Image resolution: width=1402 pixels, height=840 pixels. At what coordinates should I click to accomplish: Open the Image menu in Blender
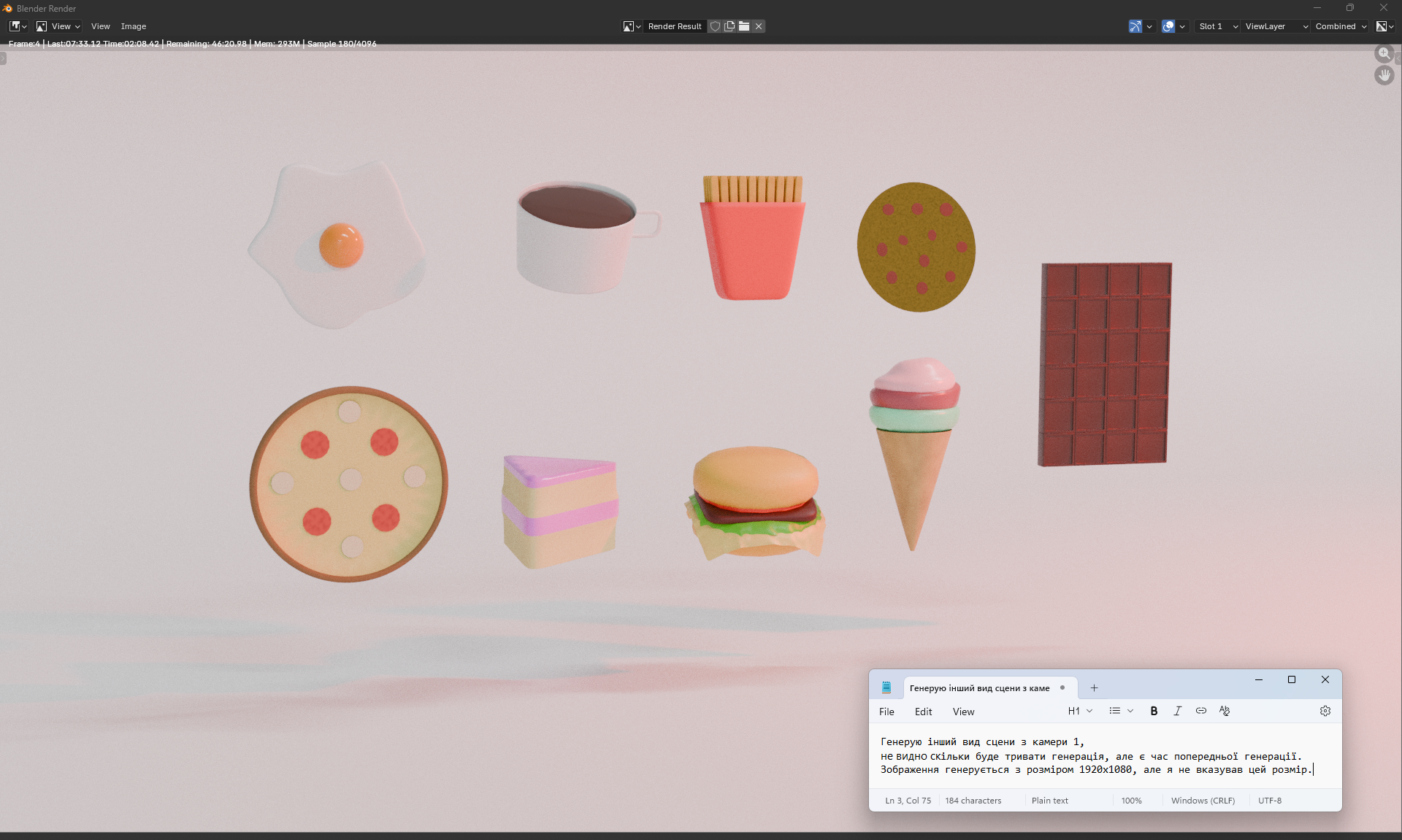pos(134,26)
